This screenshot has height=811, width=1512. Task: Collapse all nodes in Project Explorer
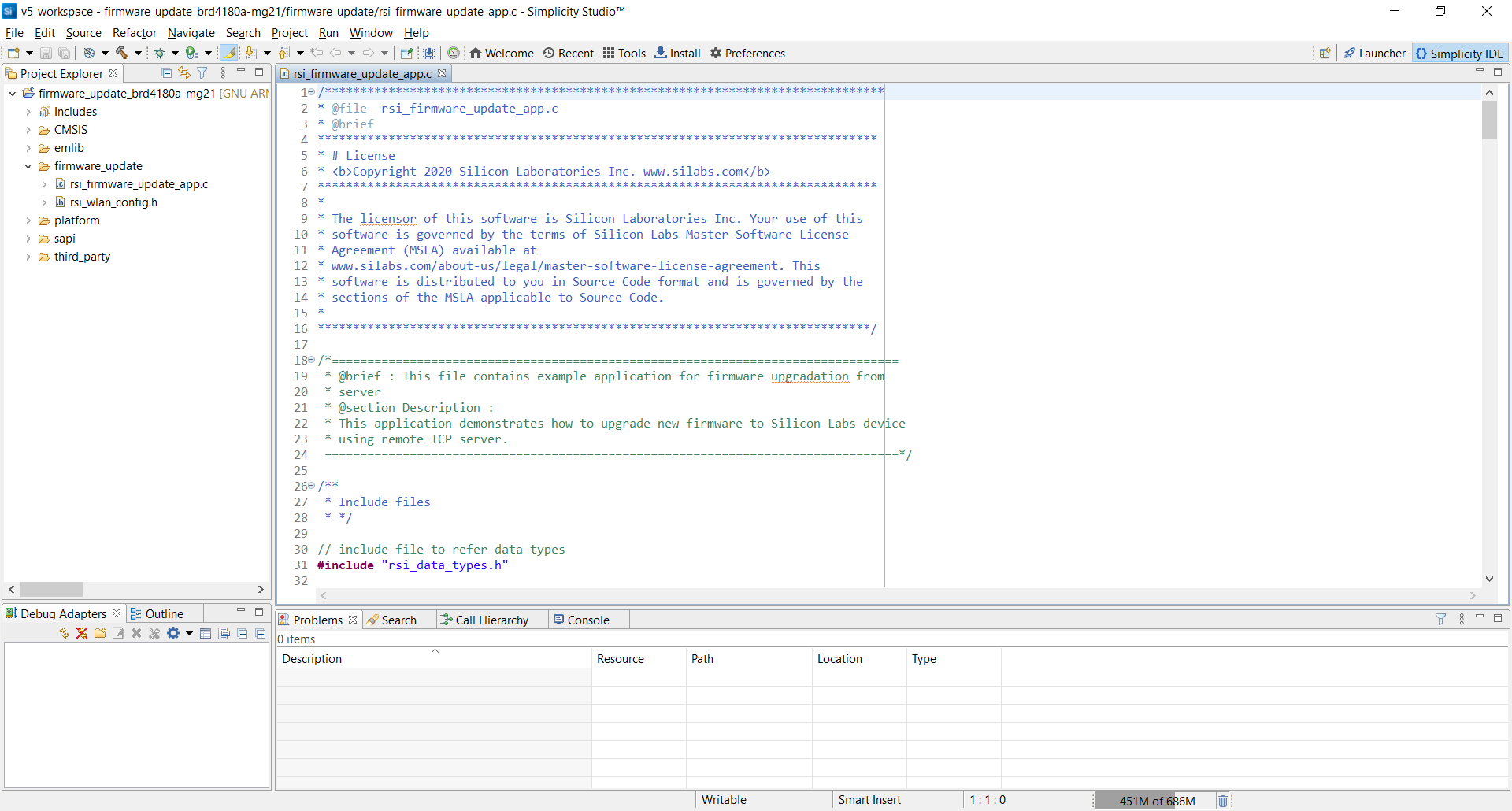click(x=166, y=72)
